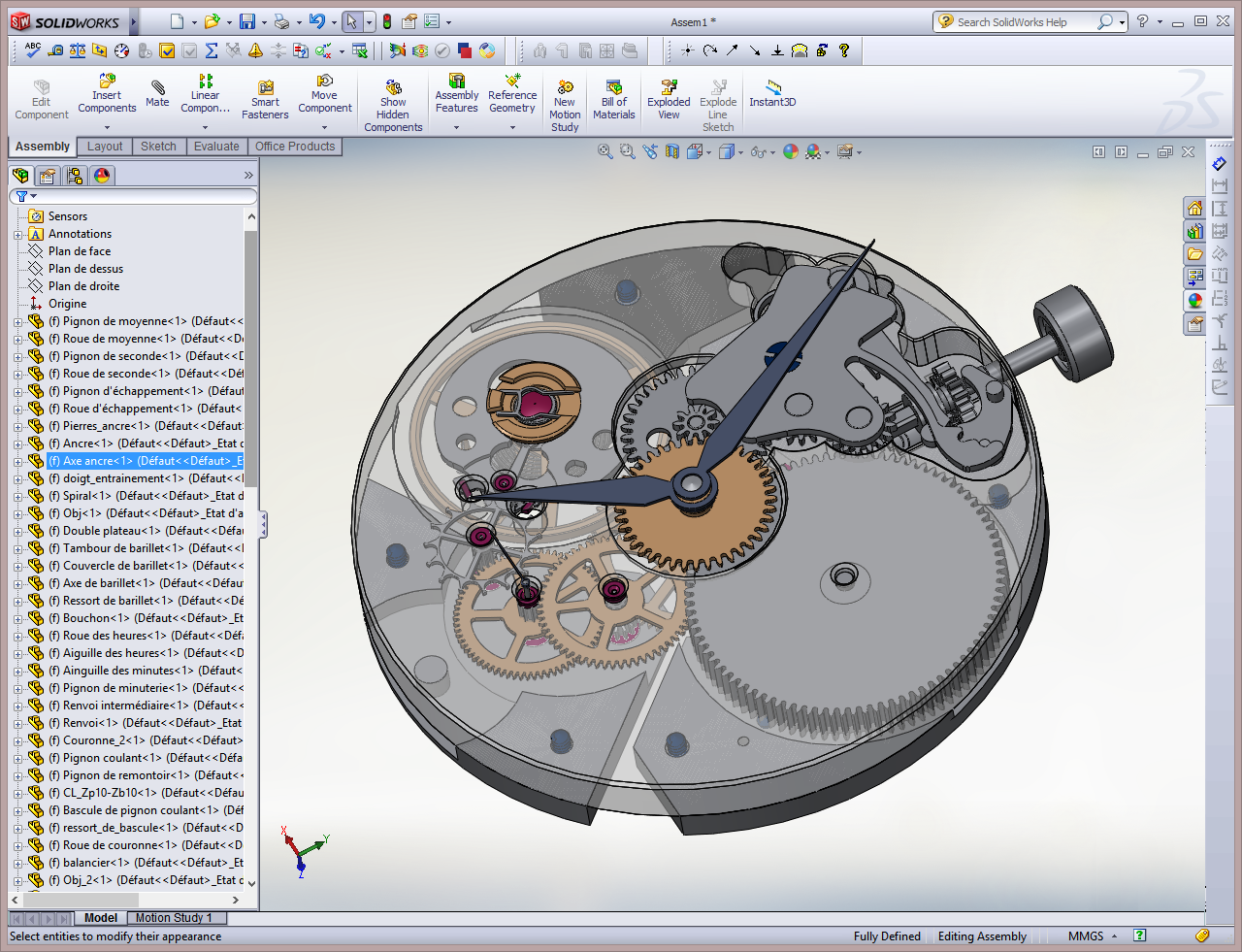Open the Appearances color sphere tab
The image size is (1242, 952).
(102, 176)
